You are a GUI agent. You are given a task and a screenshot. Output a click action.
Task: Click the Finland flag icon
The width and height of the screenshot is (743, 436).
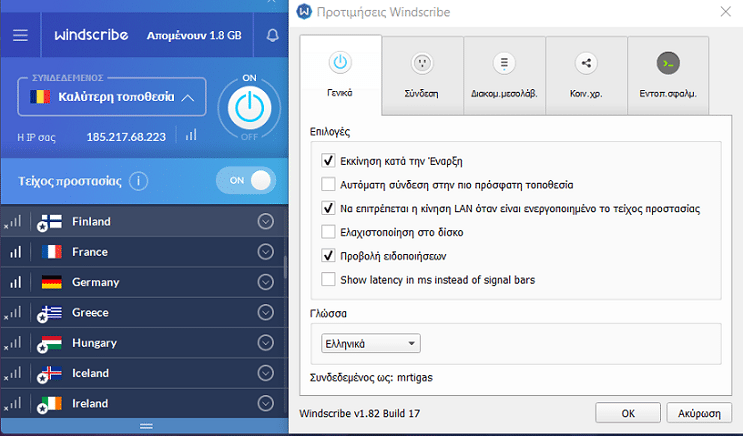50,222
